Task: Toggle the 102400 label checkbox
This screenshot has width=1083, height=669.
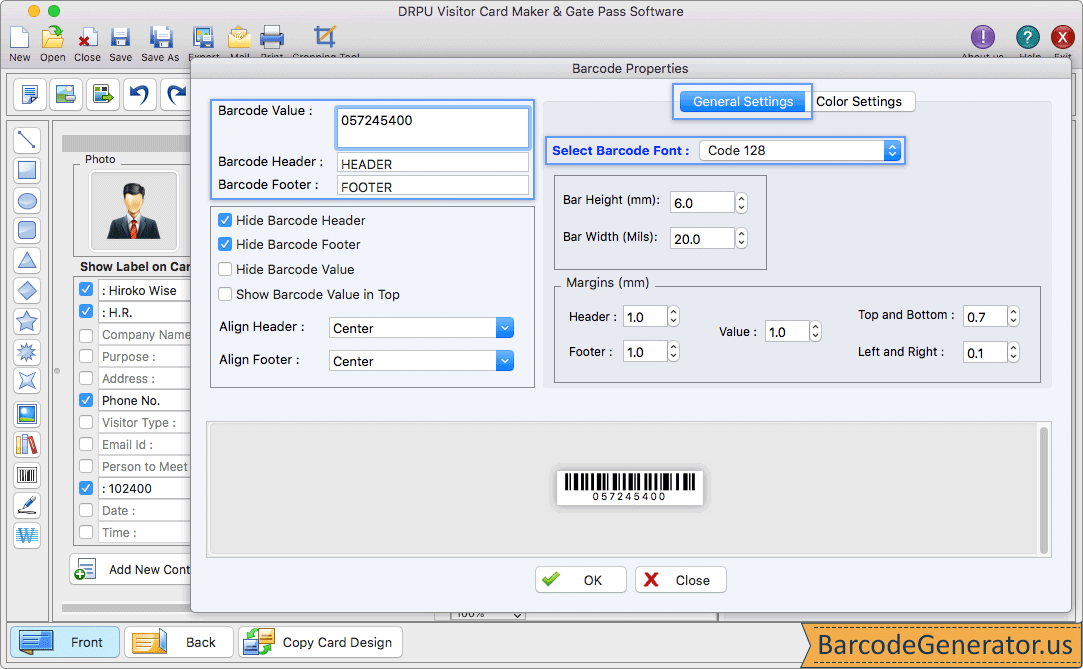Action: [x=86, y=487]
